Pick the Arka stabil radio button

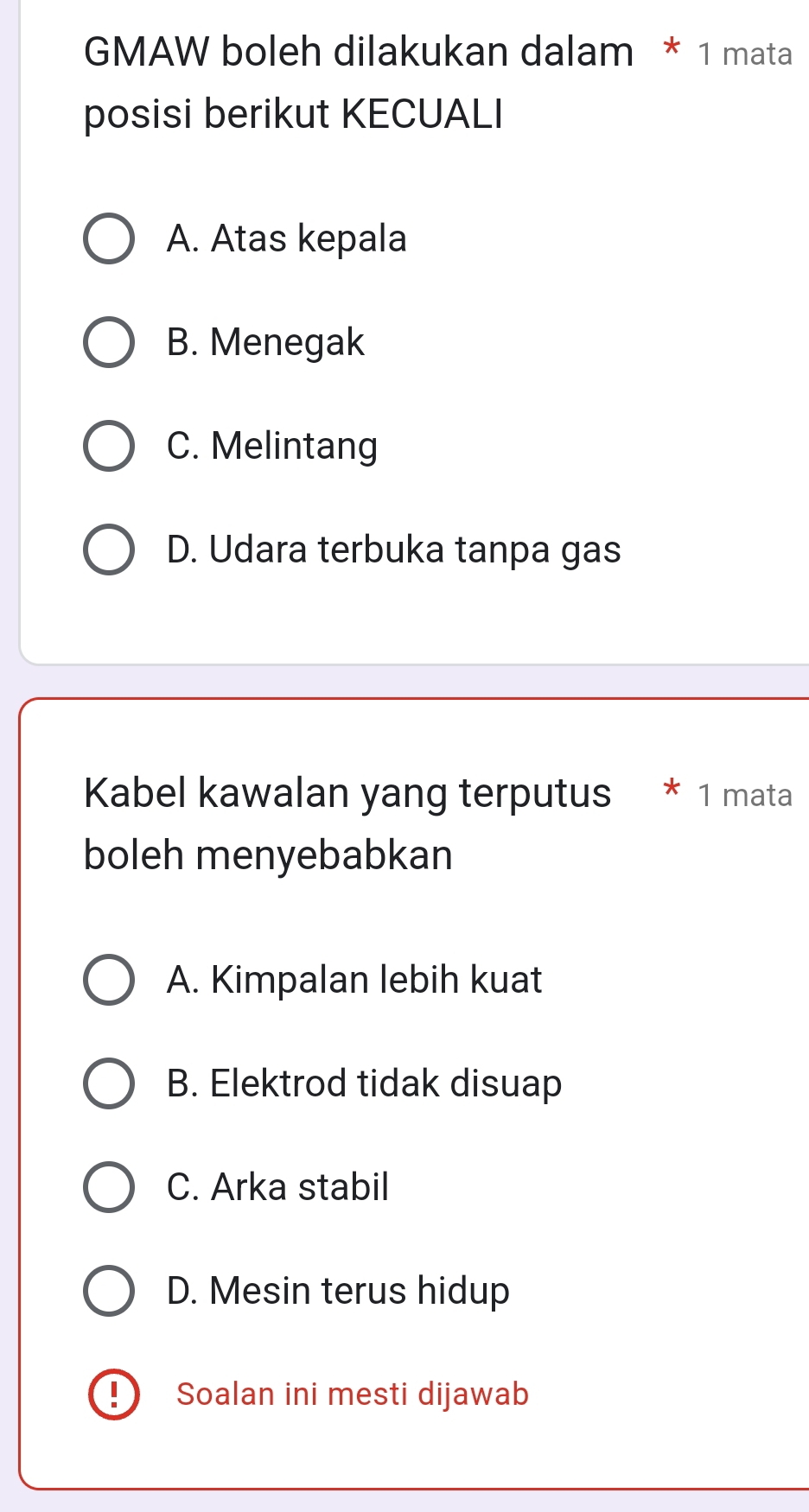coord(109,1187)
